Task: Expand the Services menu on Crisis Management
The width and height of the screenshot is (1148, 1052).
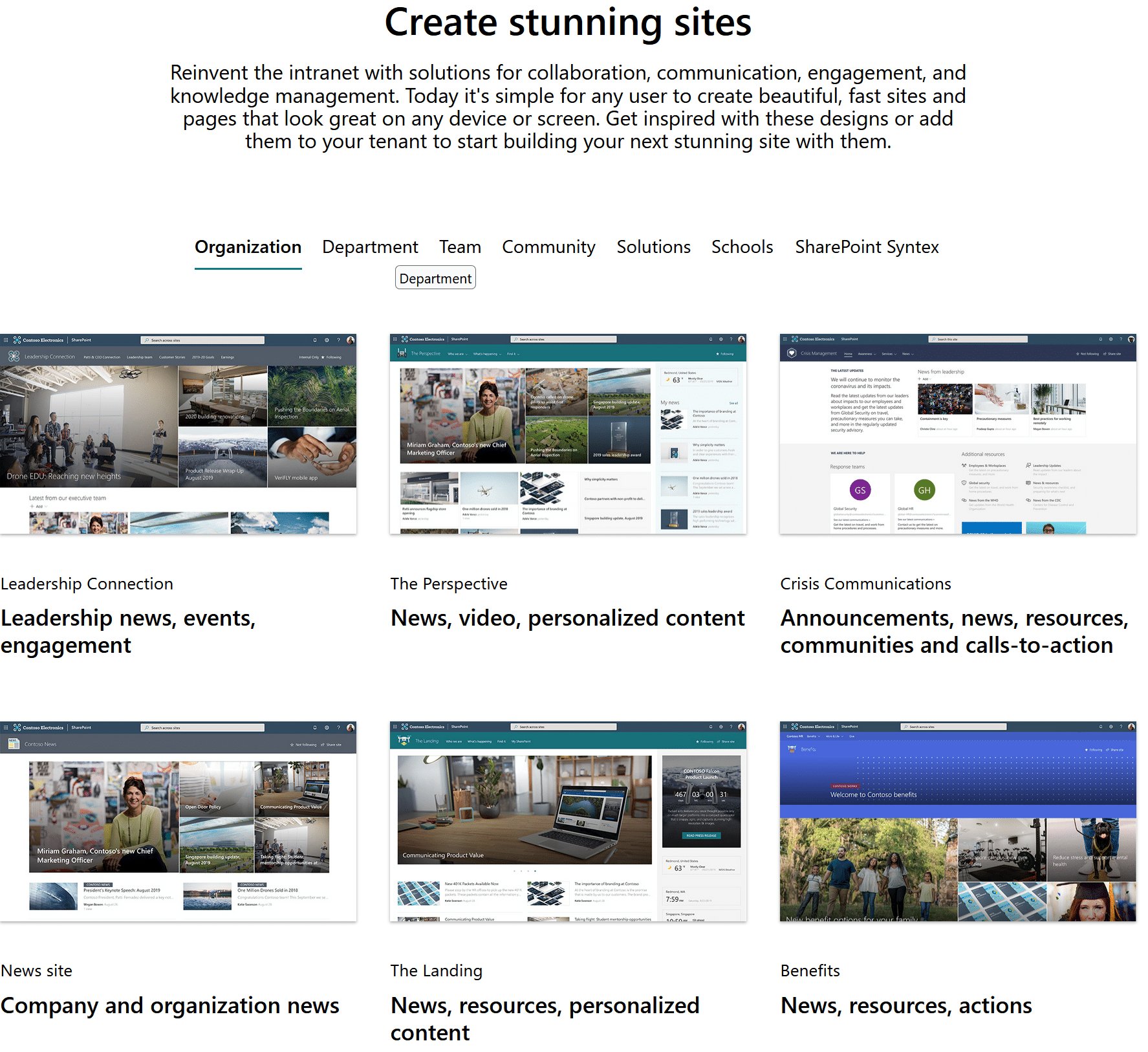Action: click(889, 353)
